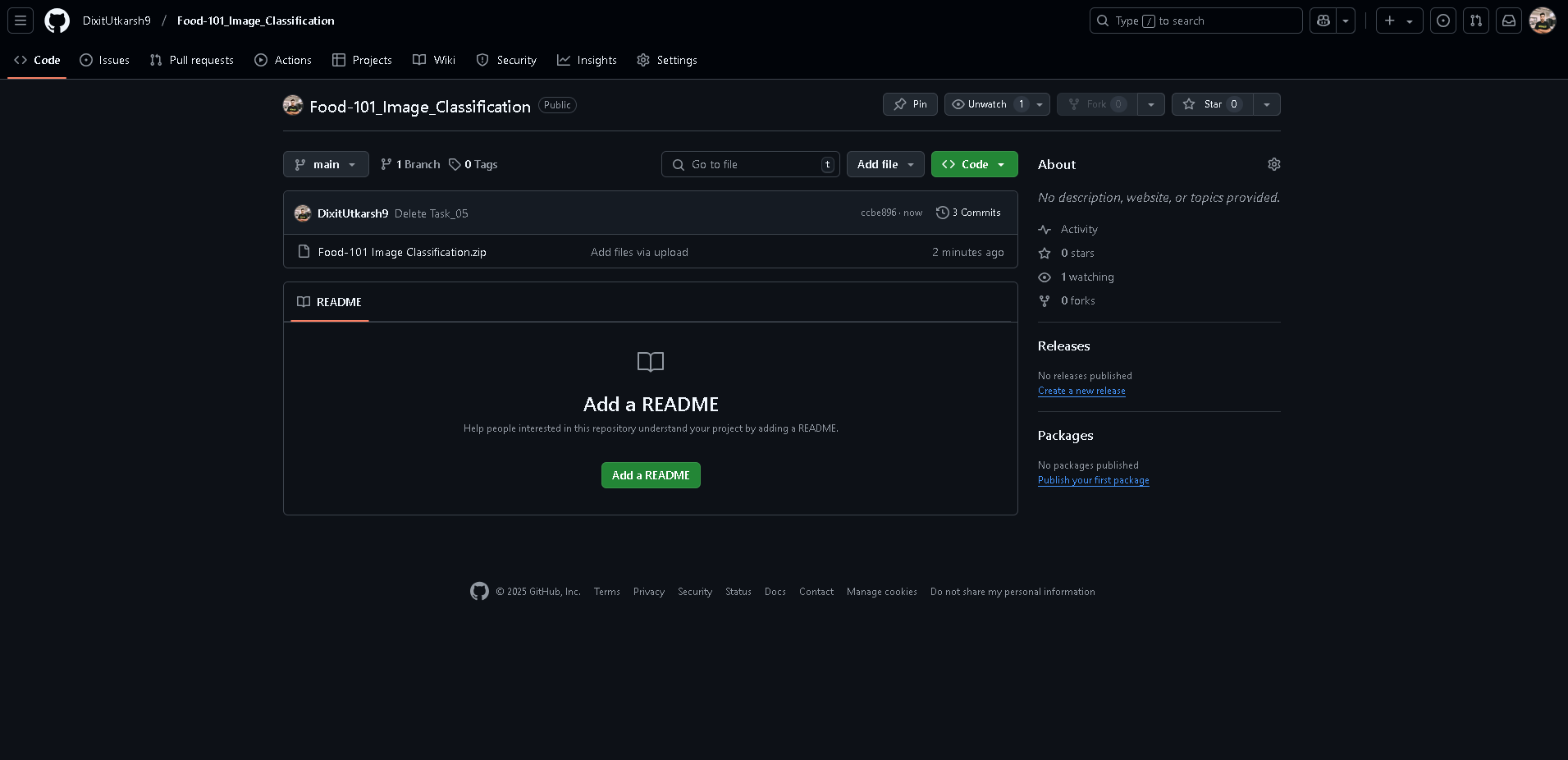Go to the Actions tab

[283, 60]
